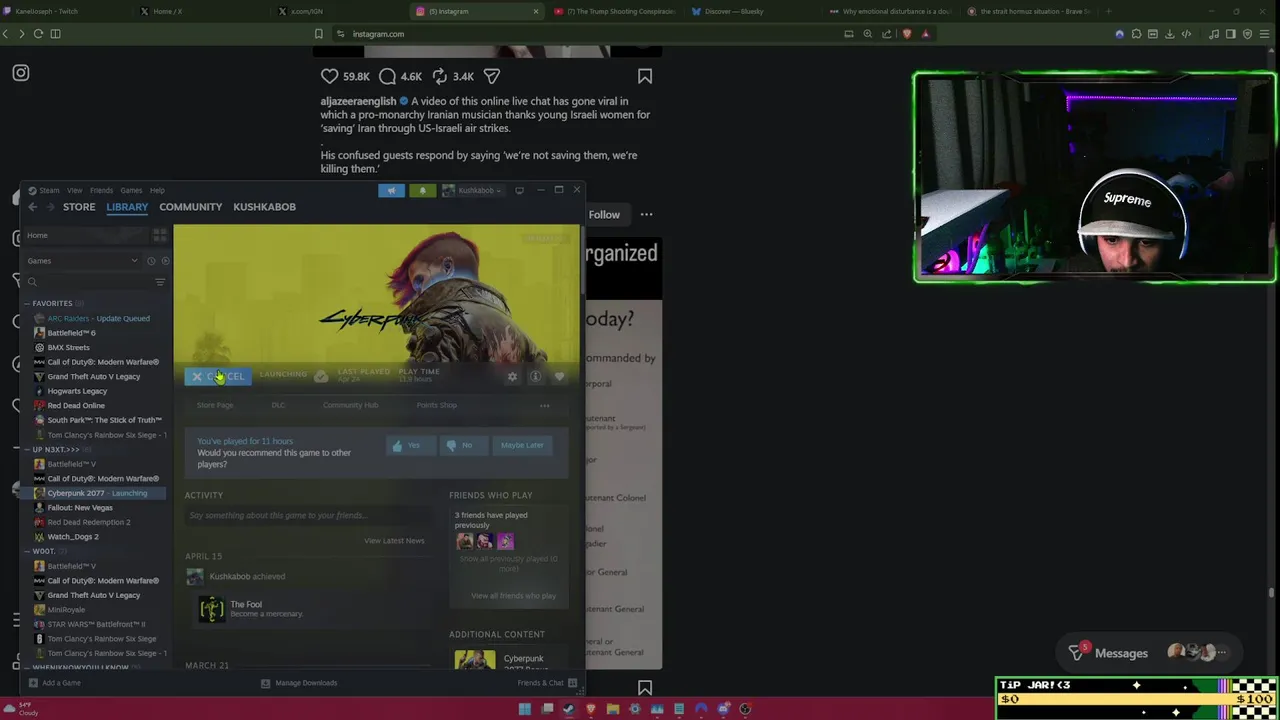1280x720 pixels.
Task: Open Cyberpunk 2077 manage gear icon
Action: (x=512, y=377)
